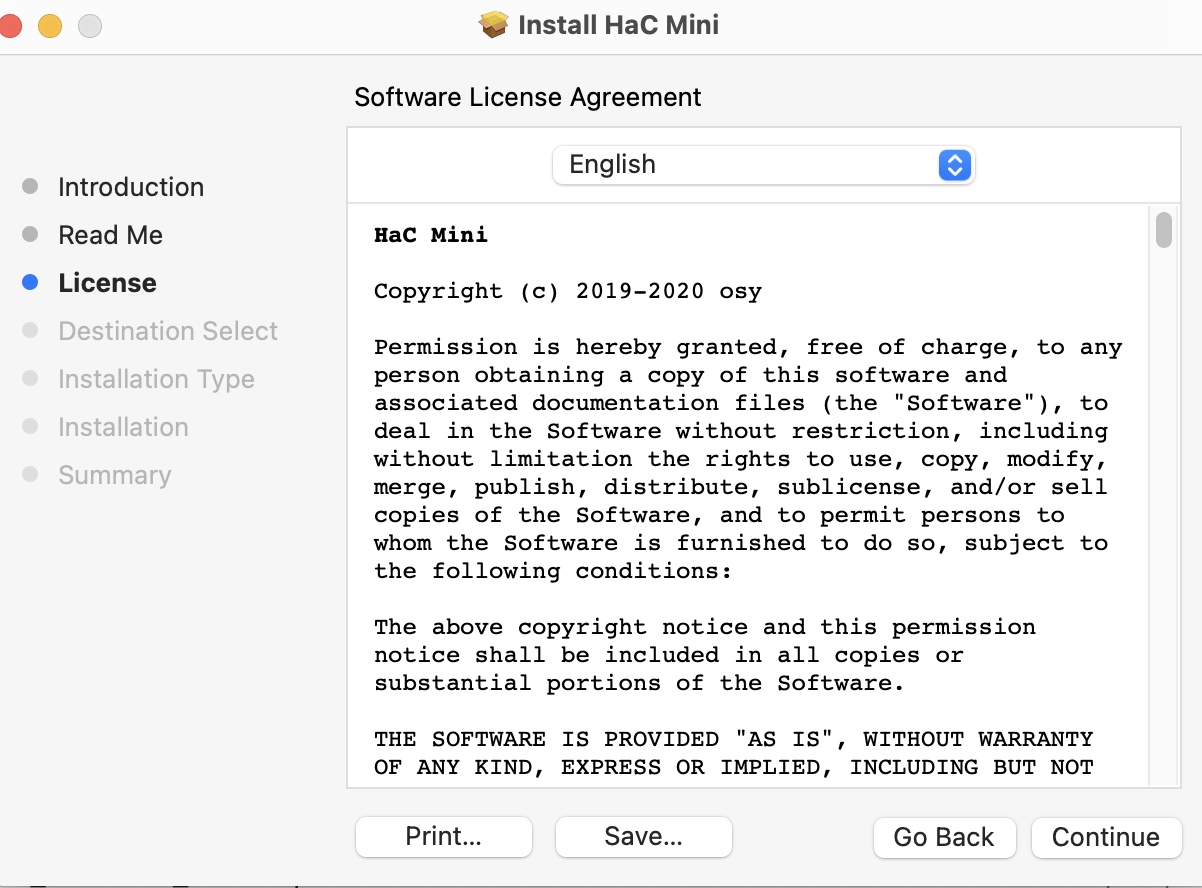Image resolution: width=1202 pixels, height=888 pixels.
Task: Click the gray bullet beside Introduction
Action: coord(30,187)
